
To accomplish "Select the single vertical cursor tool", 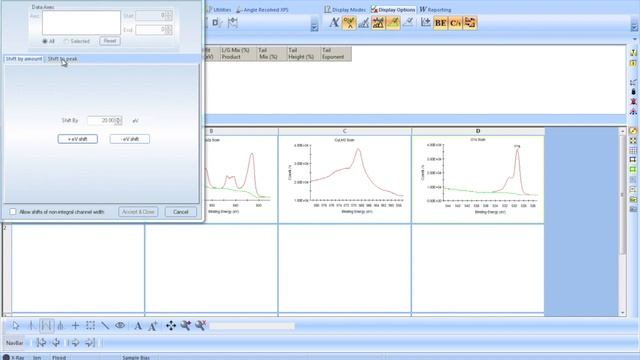I will 31,326.
